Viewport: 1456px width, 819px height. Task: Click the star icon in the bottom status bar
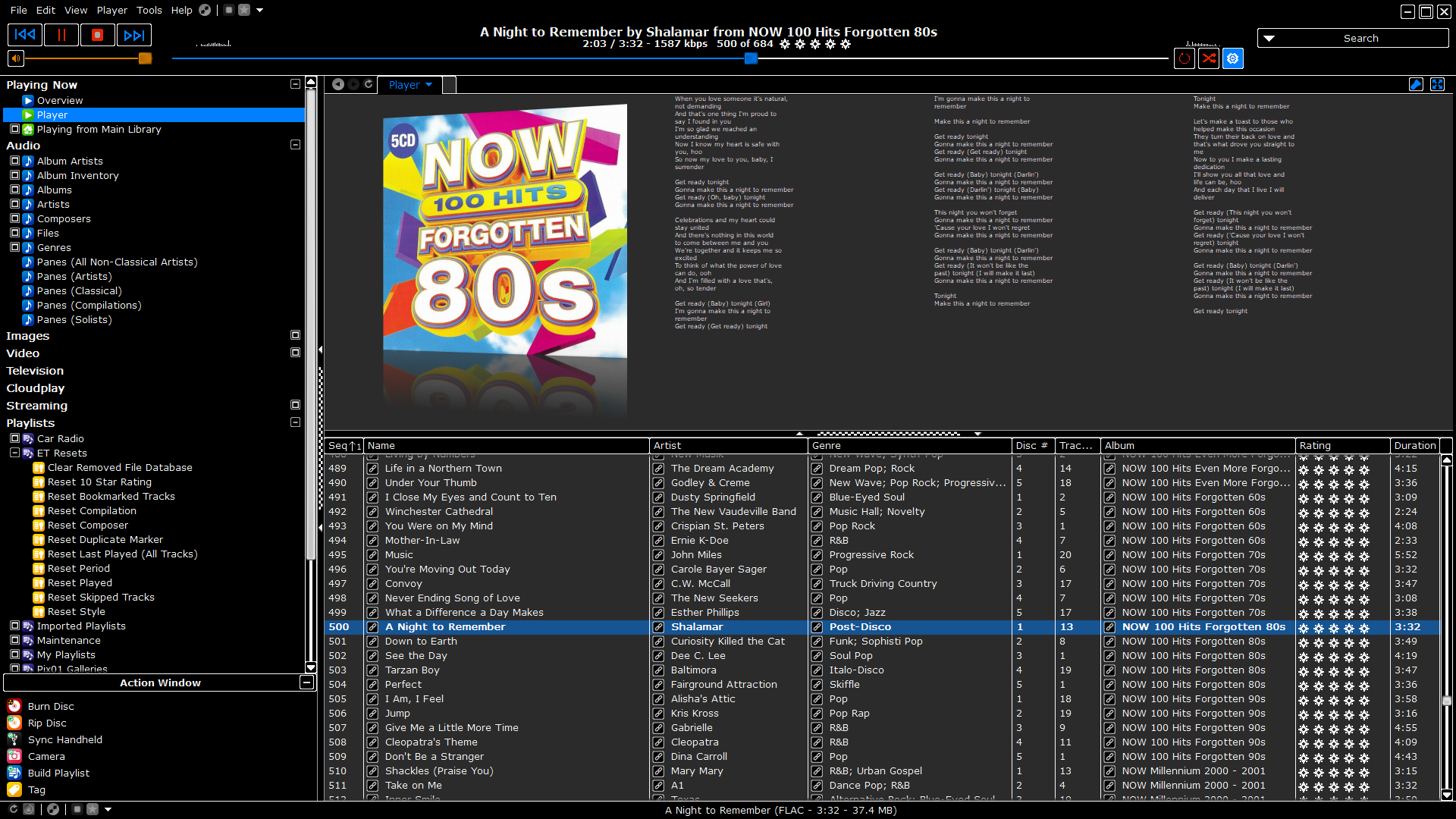point(93,809)
